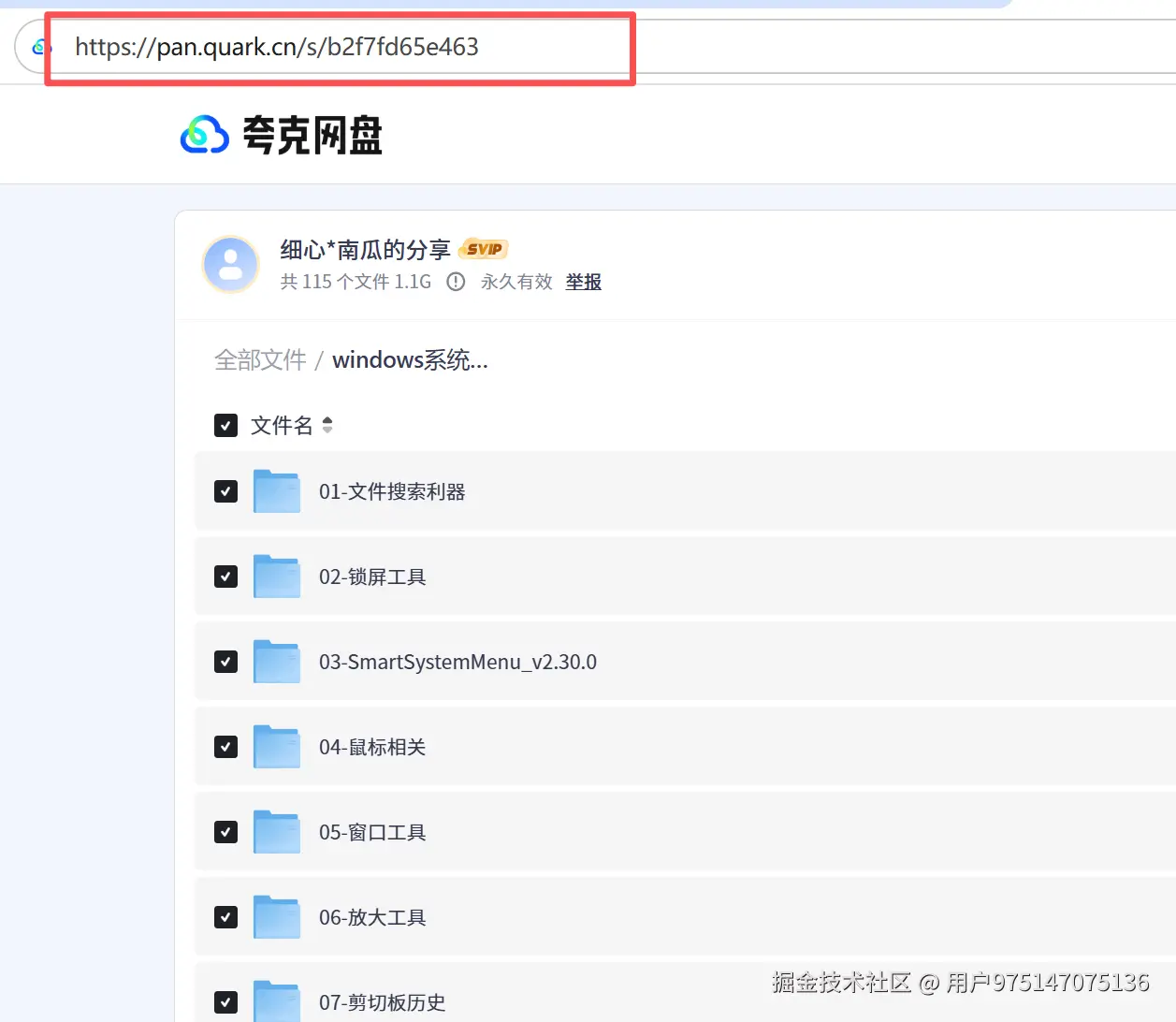
Task: Open the 04-鼠标相关 folder icon
Action: pos(277,747)
